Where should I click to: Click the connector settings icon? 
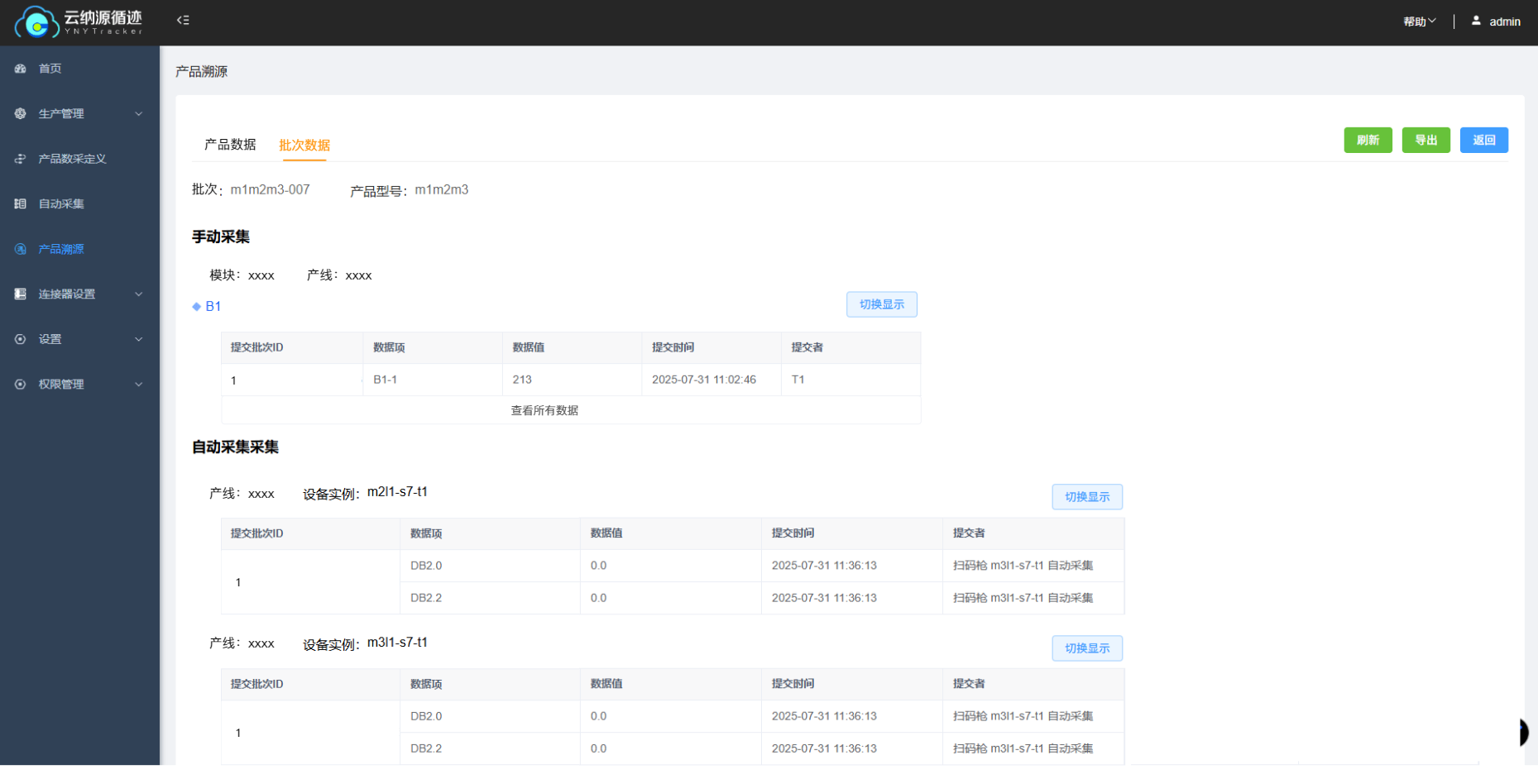[x=20, y=294]
